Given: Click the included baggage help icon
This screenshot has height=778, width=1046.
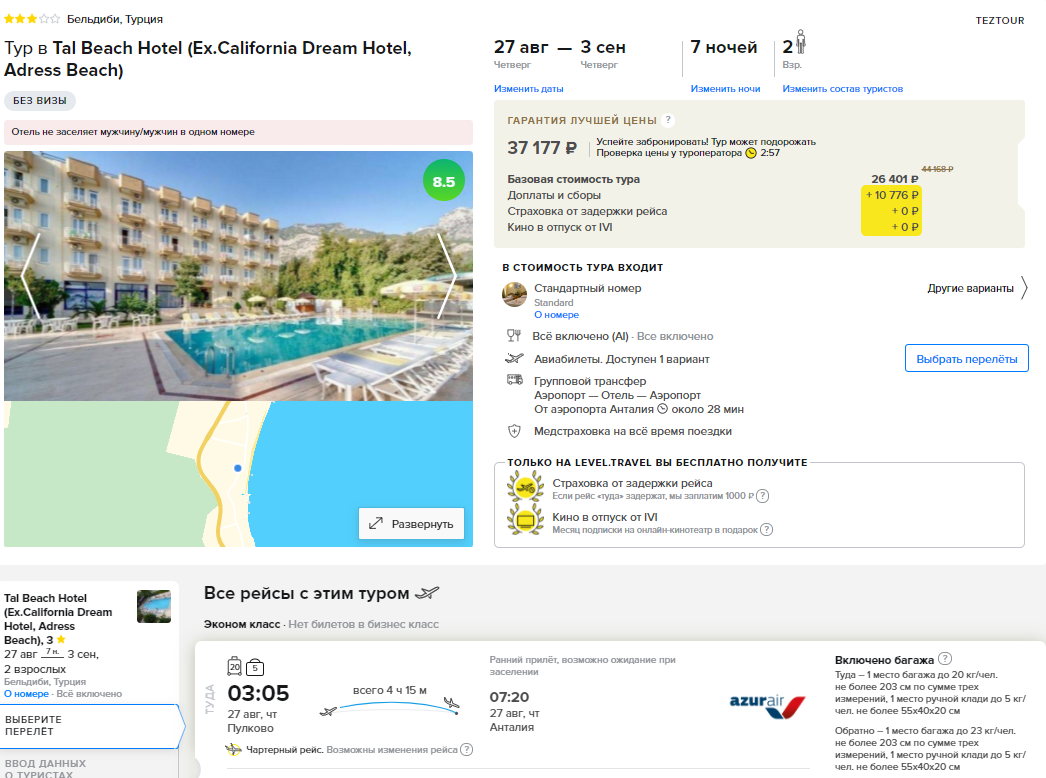Looking at the screenshot, I should pos(945,659).
